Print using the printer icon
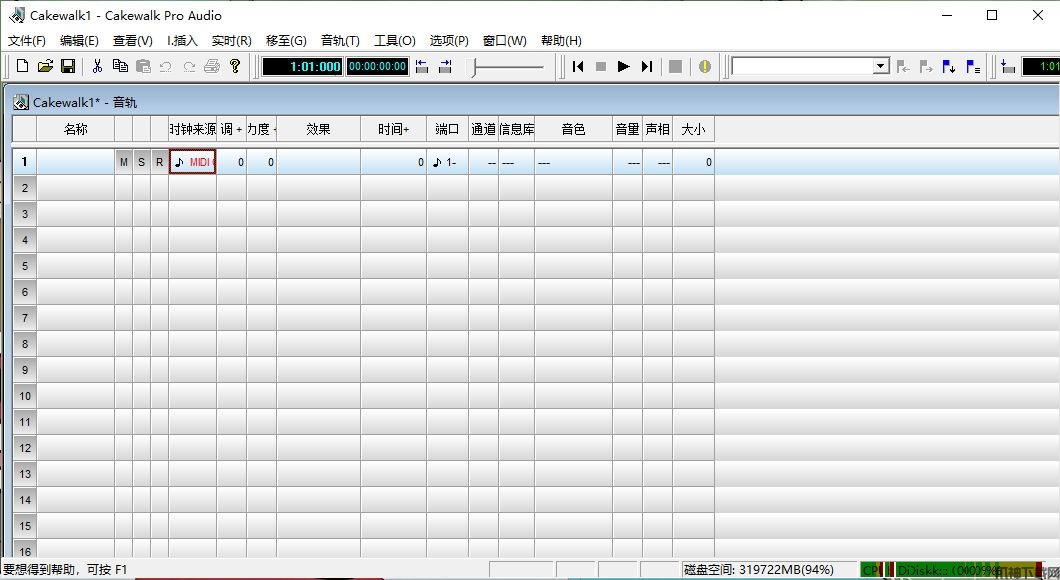The image size is (1060, 580). point(212,66)
